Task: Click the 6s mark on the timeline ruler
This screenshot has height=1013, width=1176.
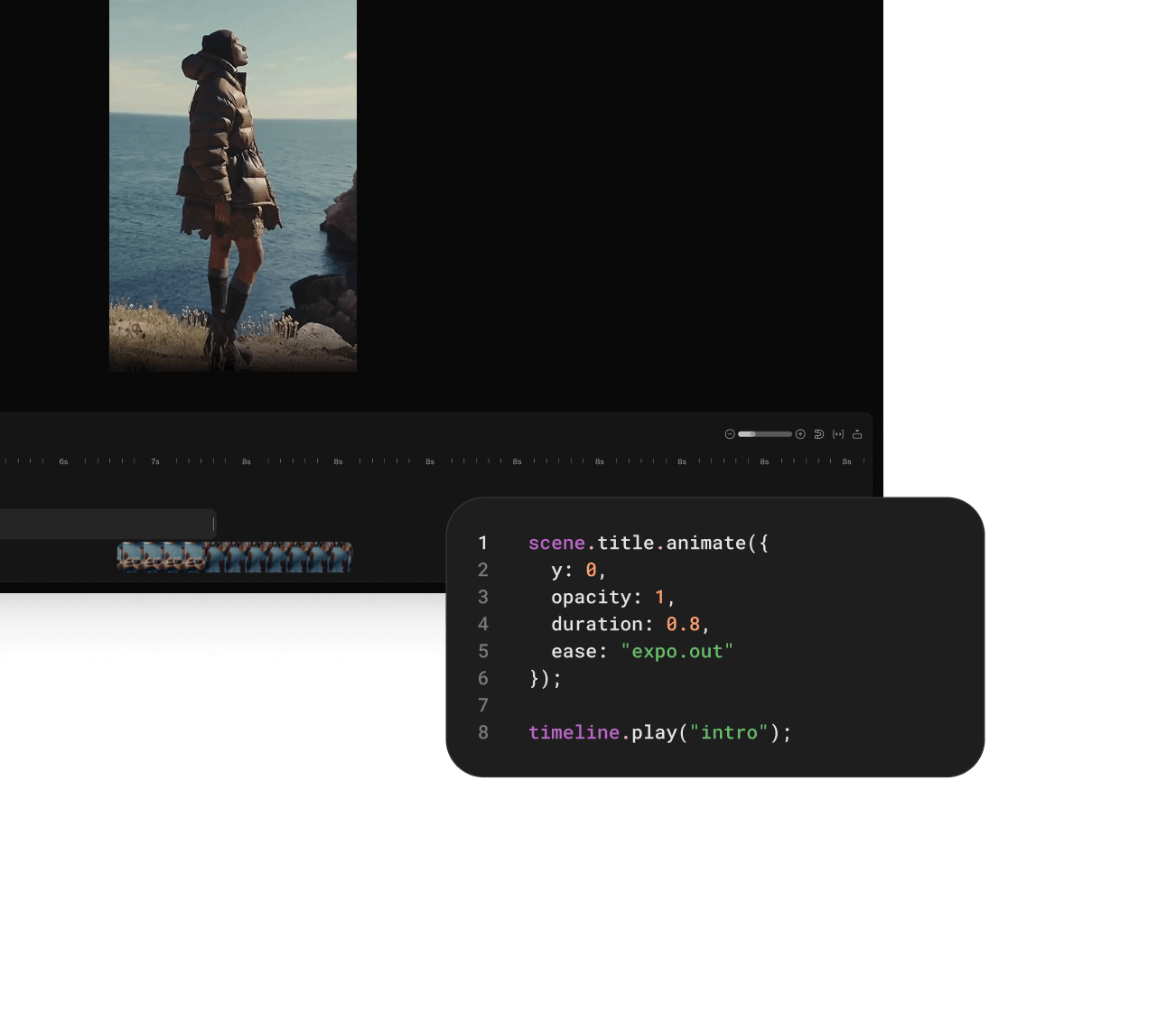Action: [63, 461]
